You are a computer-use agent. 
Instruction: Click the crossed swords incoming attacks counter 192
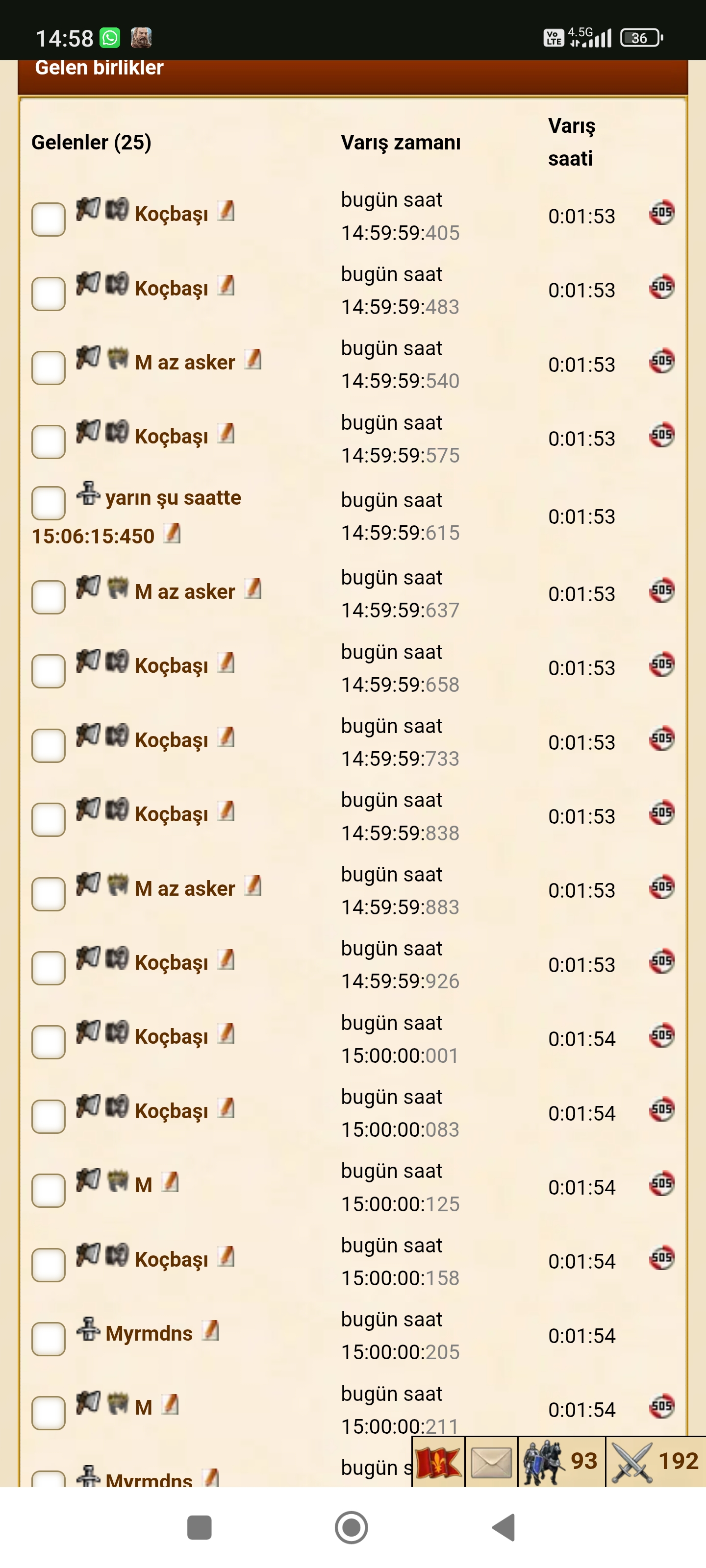pos(656,1462)
